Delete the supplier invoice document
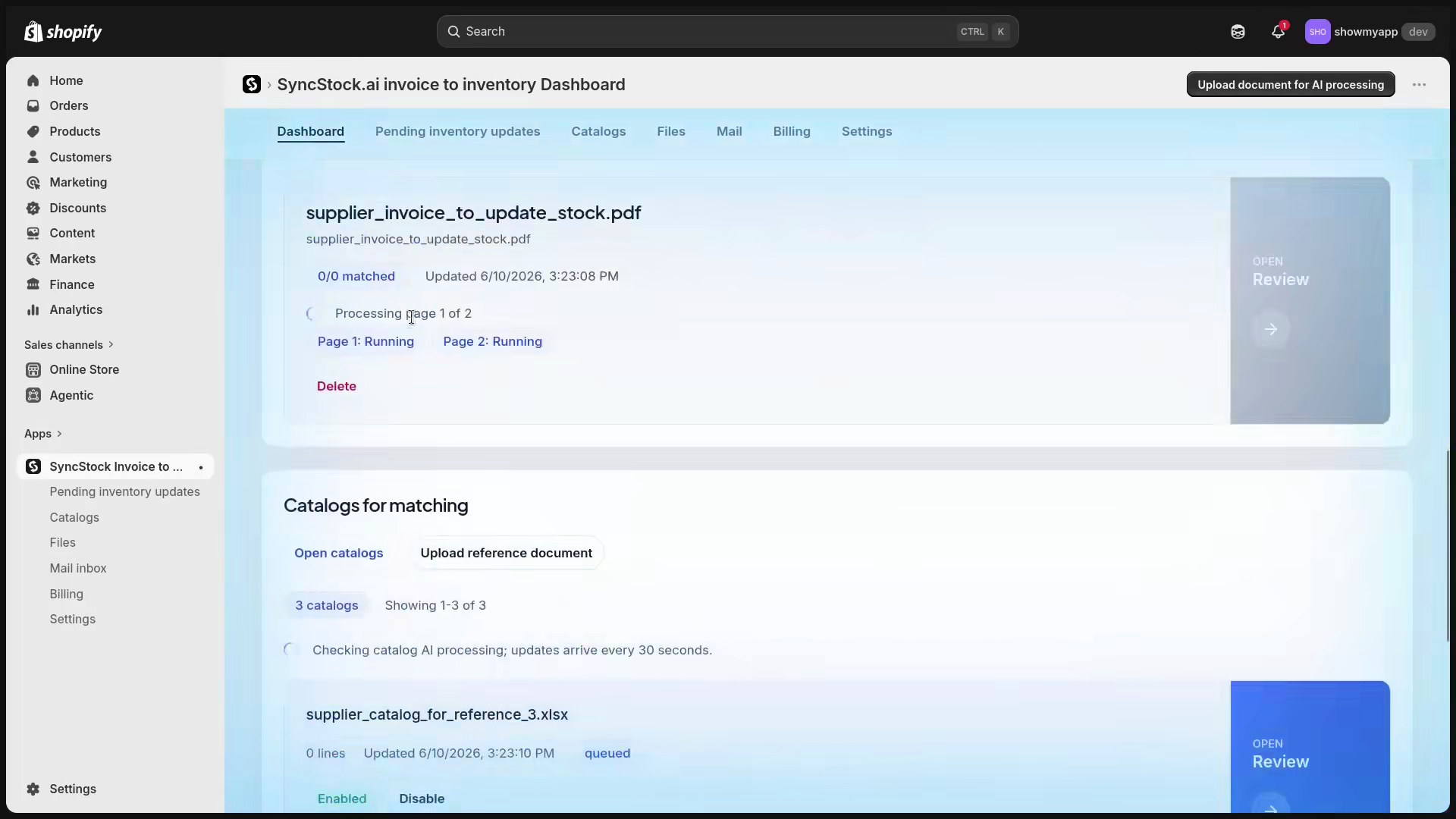Viewport: 1456px width, 819px height. (337, 387)
